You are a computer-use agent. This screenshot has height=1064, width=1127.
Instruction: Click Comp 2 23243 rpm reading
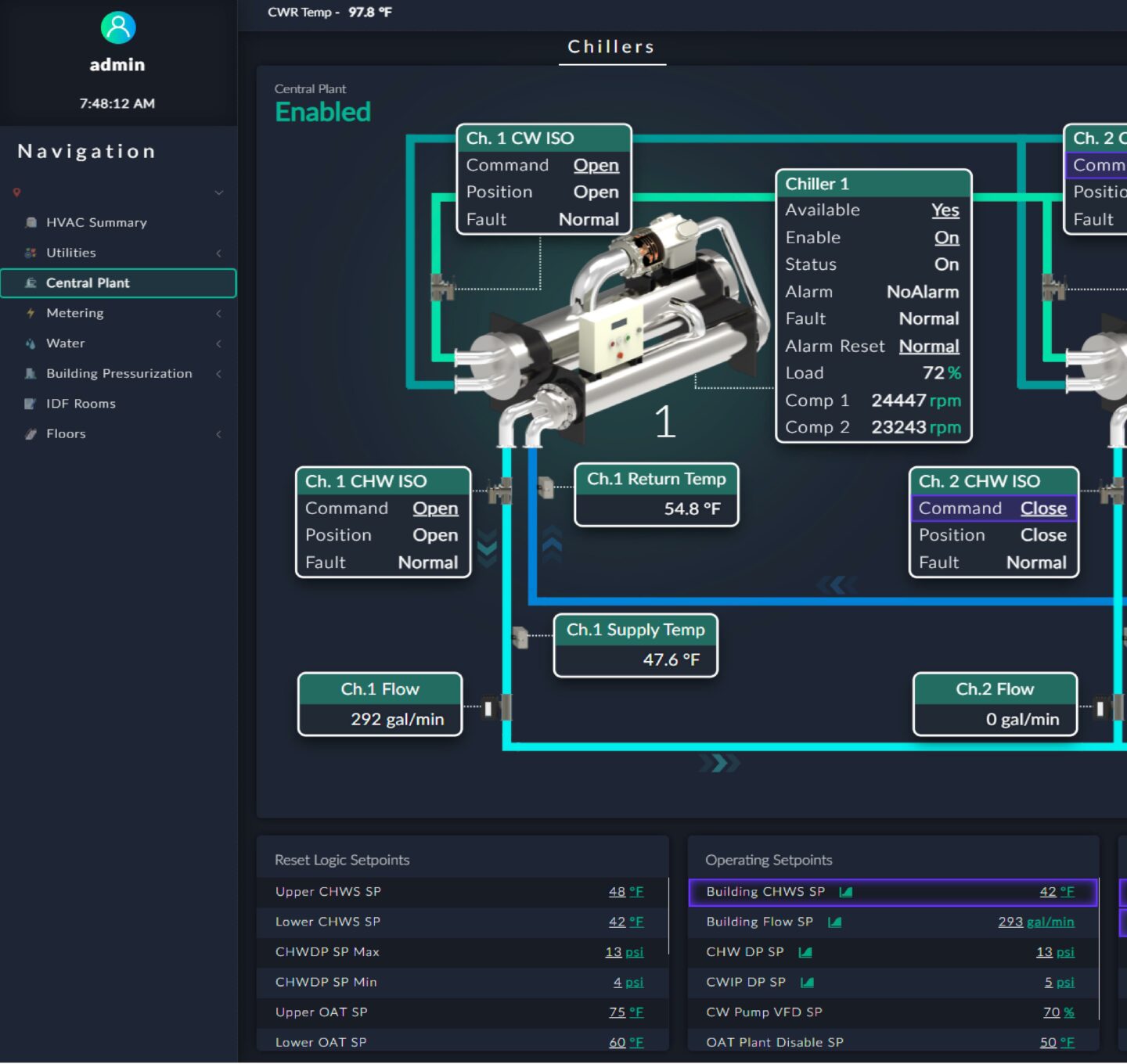pos(916,428)
